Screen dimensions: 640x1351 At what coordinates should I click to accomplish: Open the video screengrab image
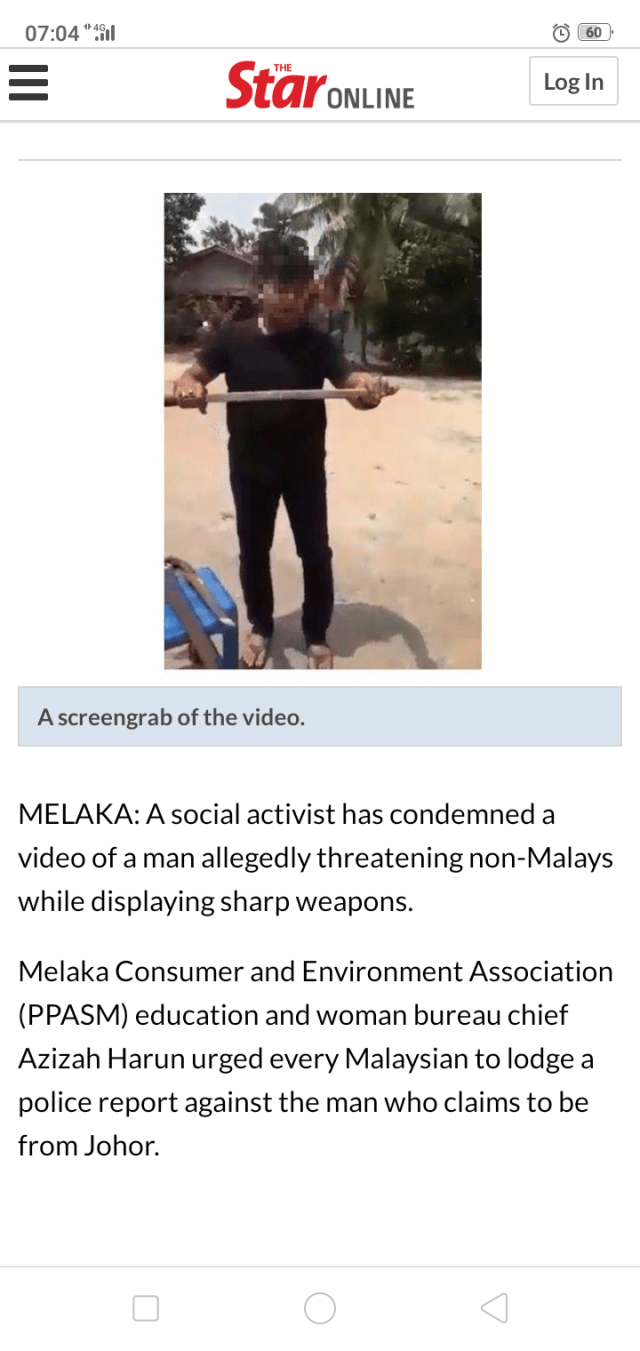323,431
